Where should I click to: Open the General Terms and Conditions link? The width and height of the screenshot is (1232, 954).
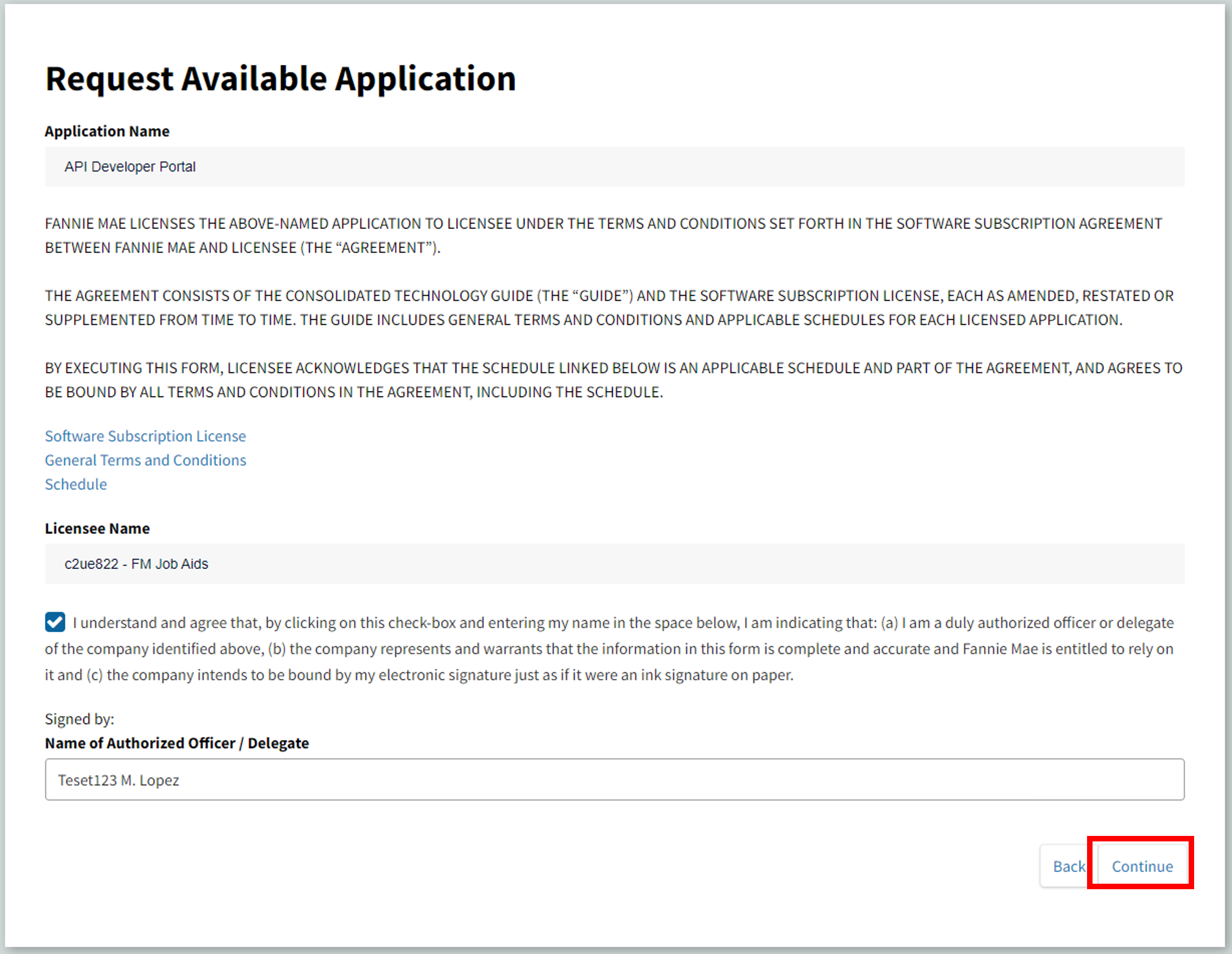[x=145, y=460]
